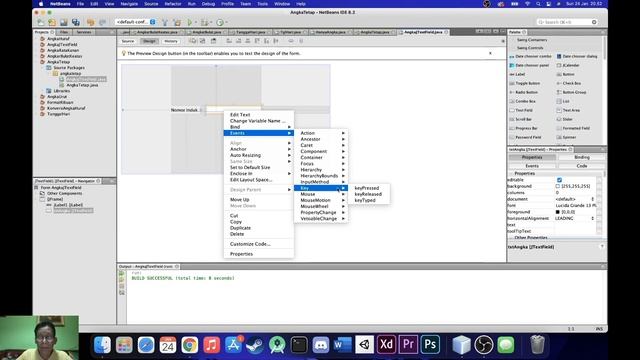The height and width of the screenshot is (360, 640).
Task: Click the Build Project hammer icon
Action: pos(165,22)
